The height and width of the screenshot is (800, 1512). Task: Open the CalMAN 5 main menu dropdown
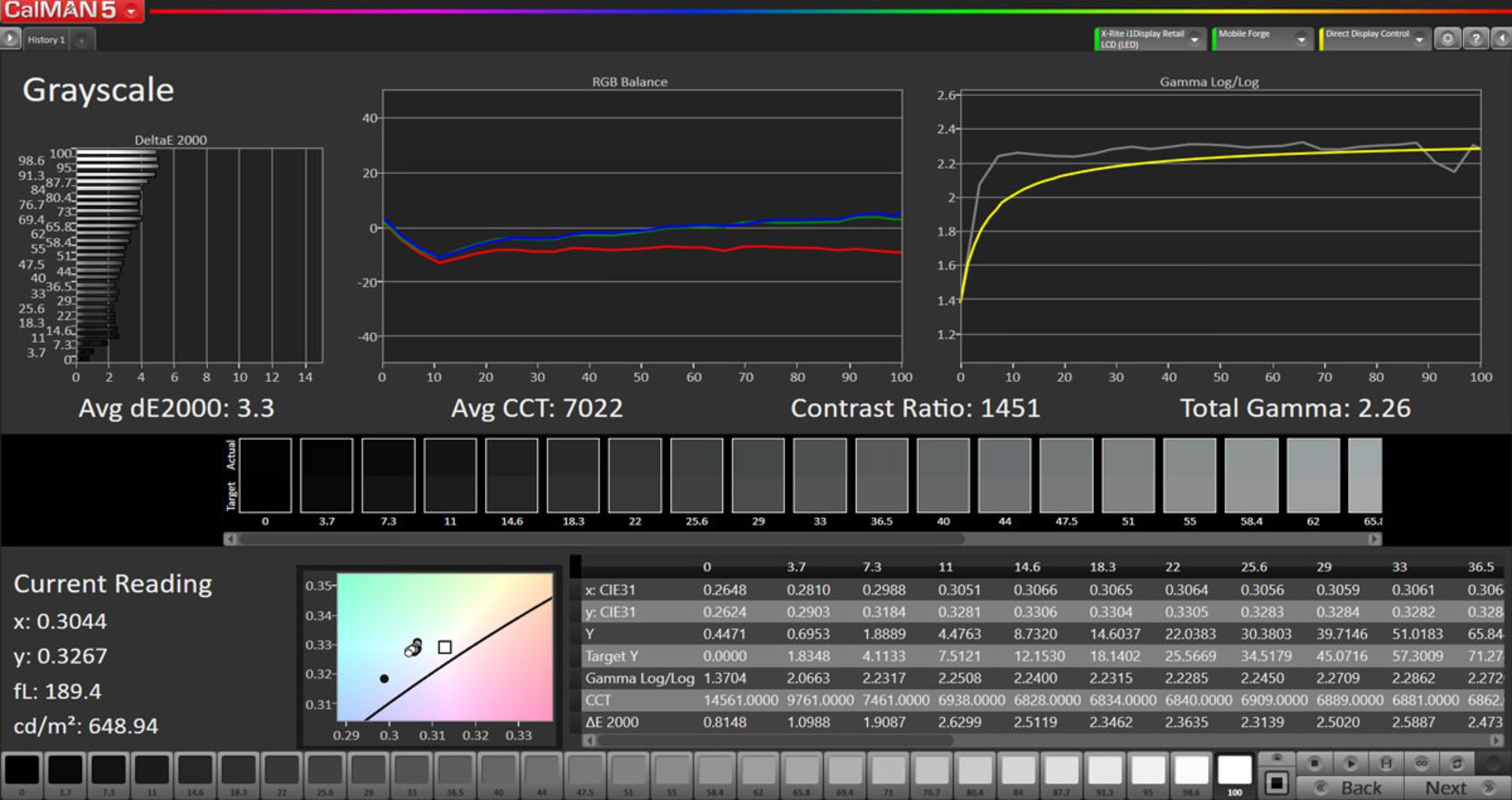pyautogui.click(x=131, y=11)
